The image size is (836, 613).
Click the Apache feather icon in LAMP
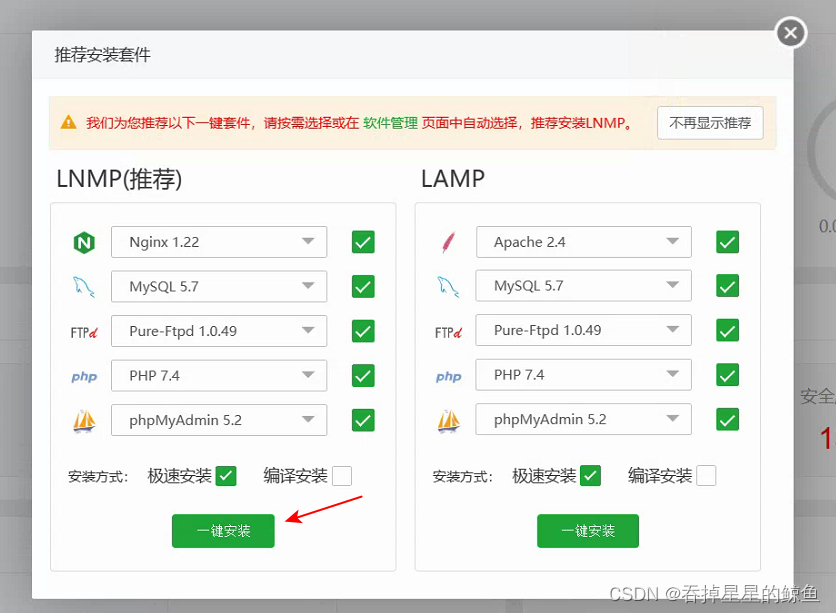pyautogui.click(x=448, y=243)
